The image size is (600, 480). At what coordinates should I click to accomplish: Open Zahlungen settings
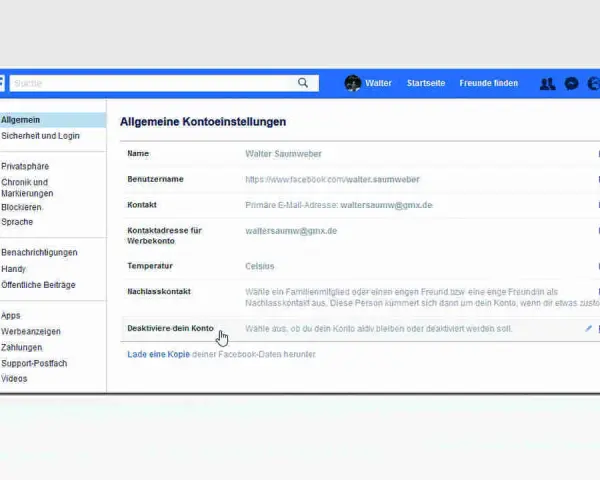click(21, 347)
